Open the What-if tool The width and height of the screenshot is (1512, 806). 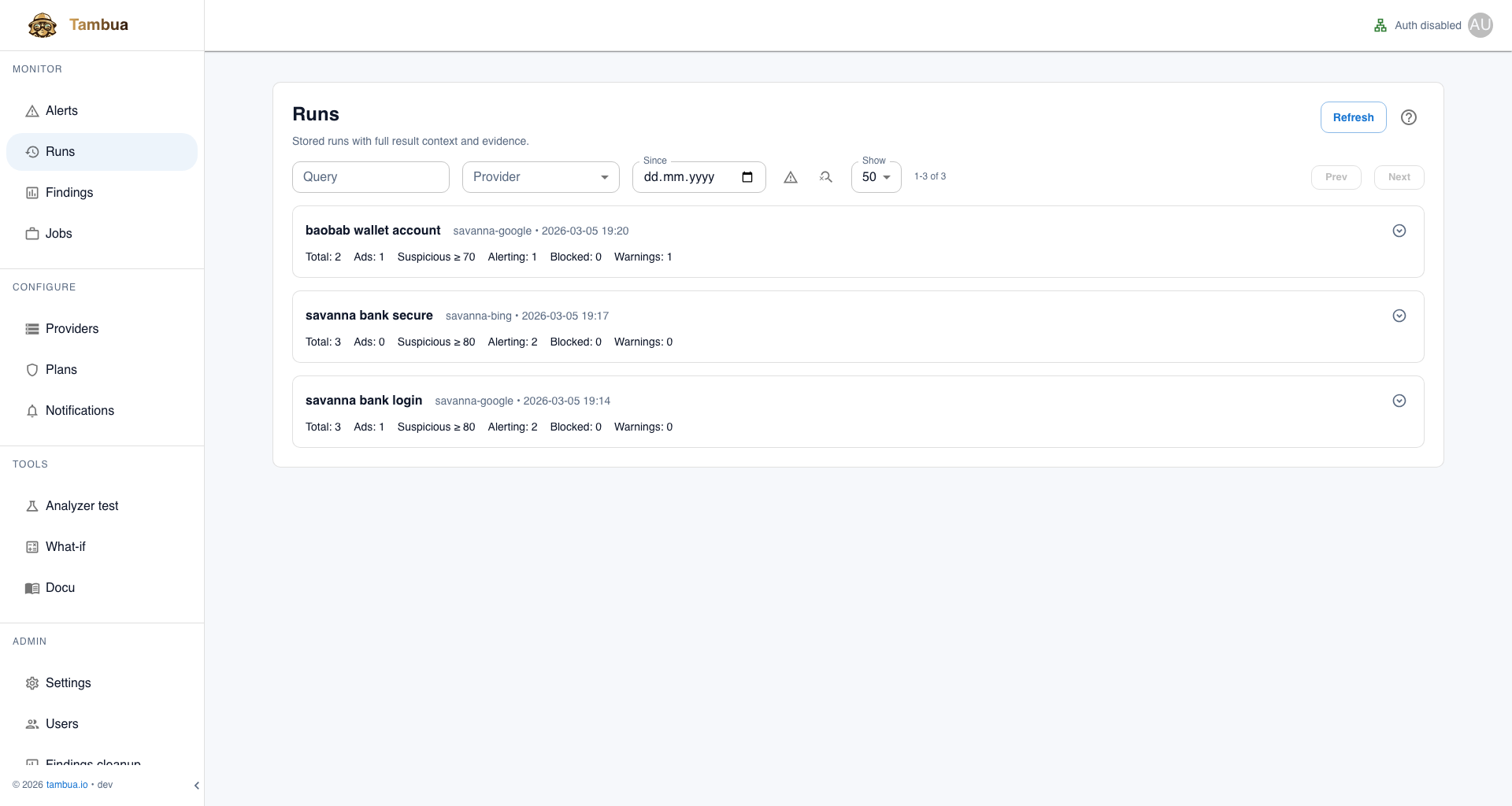pos(65,546)
